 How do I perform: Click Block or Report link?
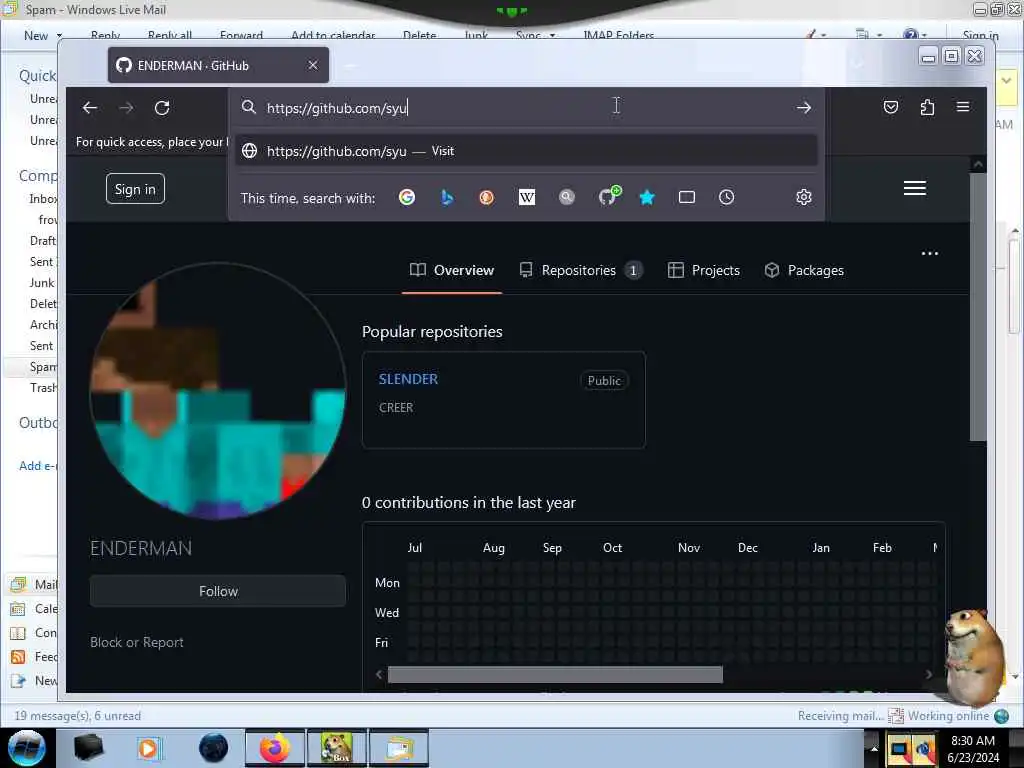tap(136, 643)
